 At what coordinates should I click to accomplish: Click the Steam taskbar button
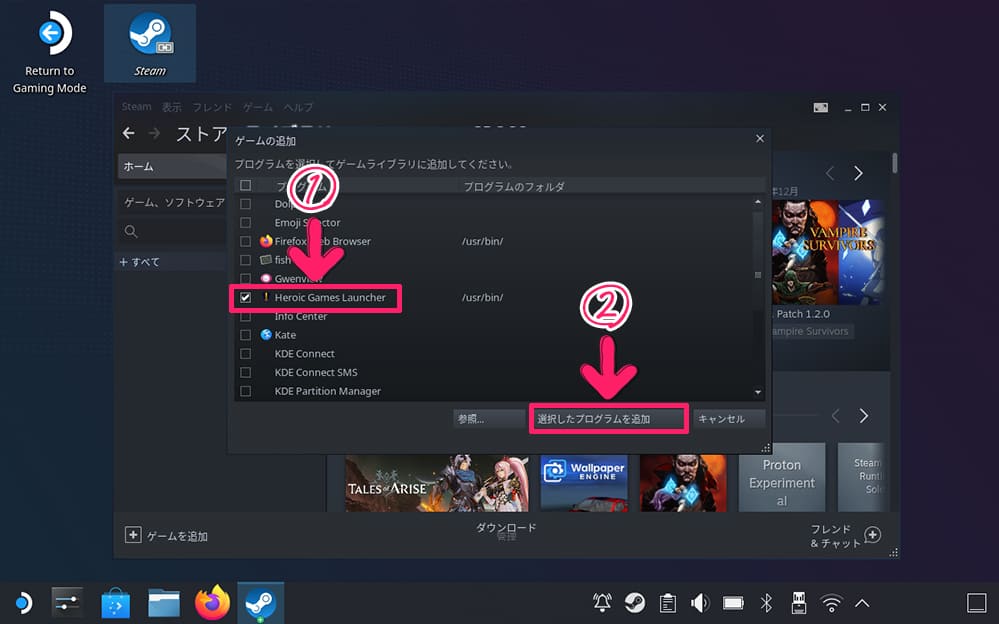pos(261,602)
